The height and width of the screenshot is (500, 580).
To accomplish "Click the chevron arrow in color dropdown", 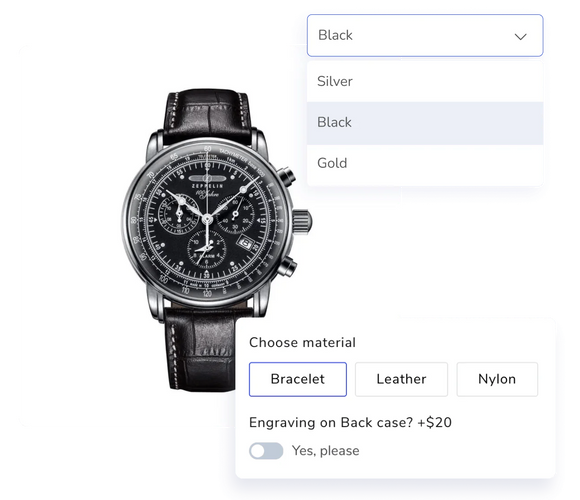I will [520, 36].
